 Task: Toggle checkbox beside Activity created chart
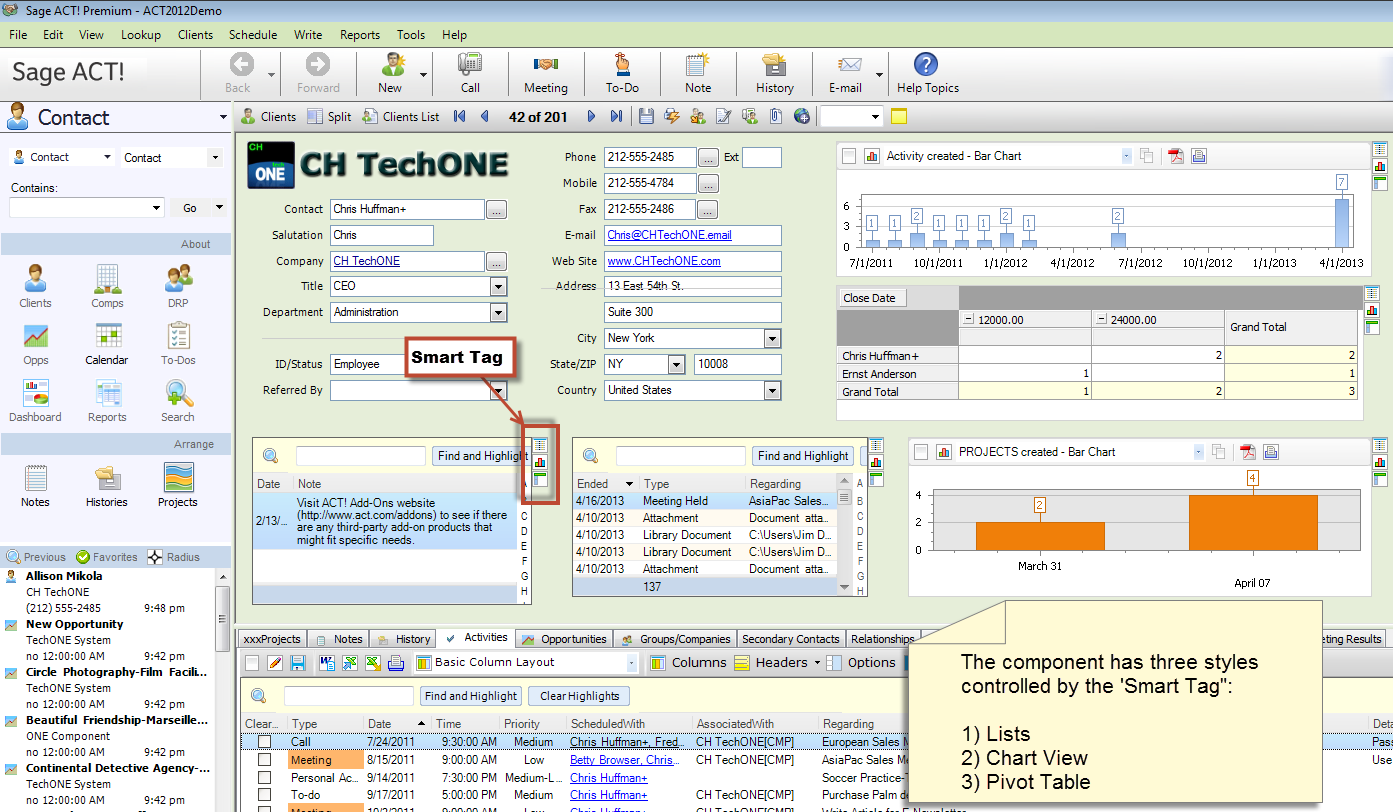(849, 156)
